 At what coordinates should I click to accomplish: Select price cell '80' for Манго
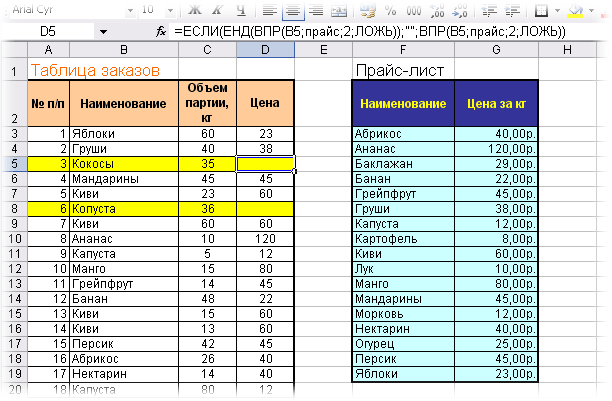coord(265,269)
